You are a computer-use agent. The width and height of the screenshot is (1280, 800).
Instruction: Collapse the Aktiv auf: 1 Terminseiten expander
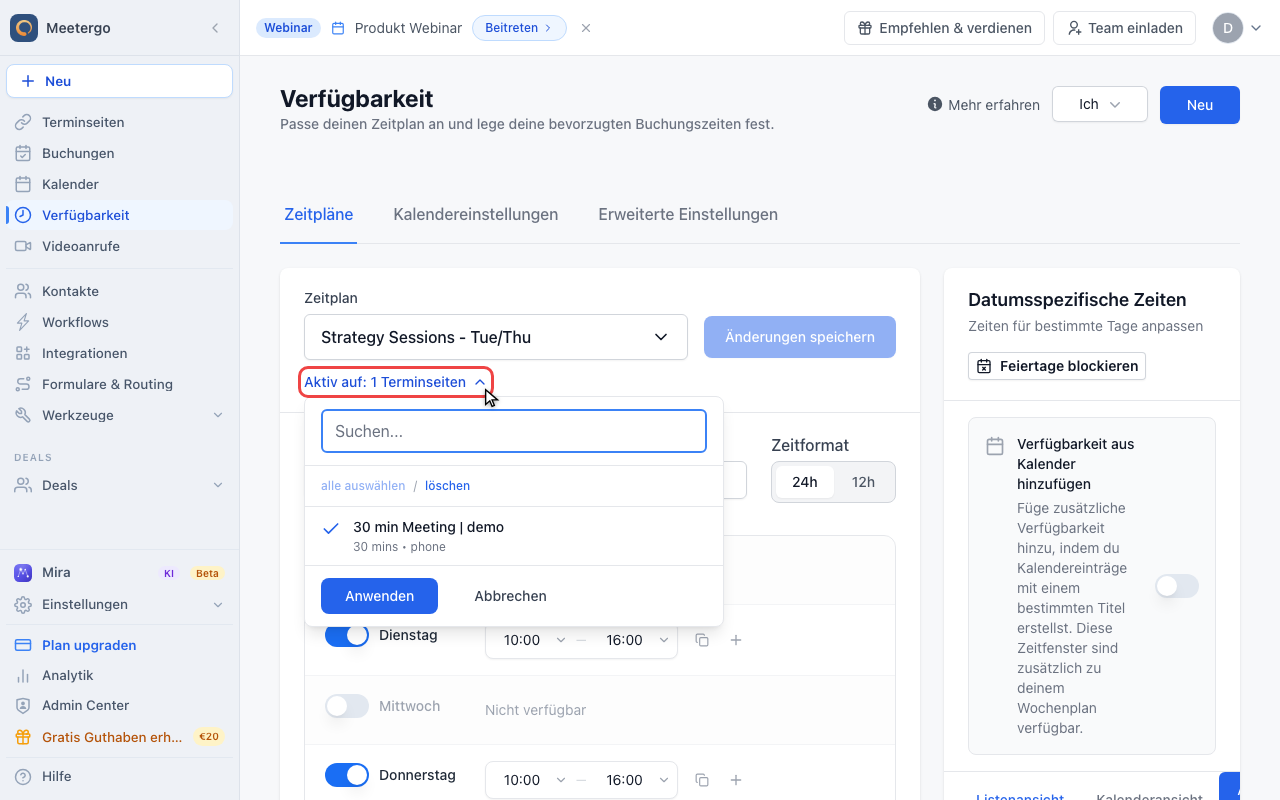396,382
